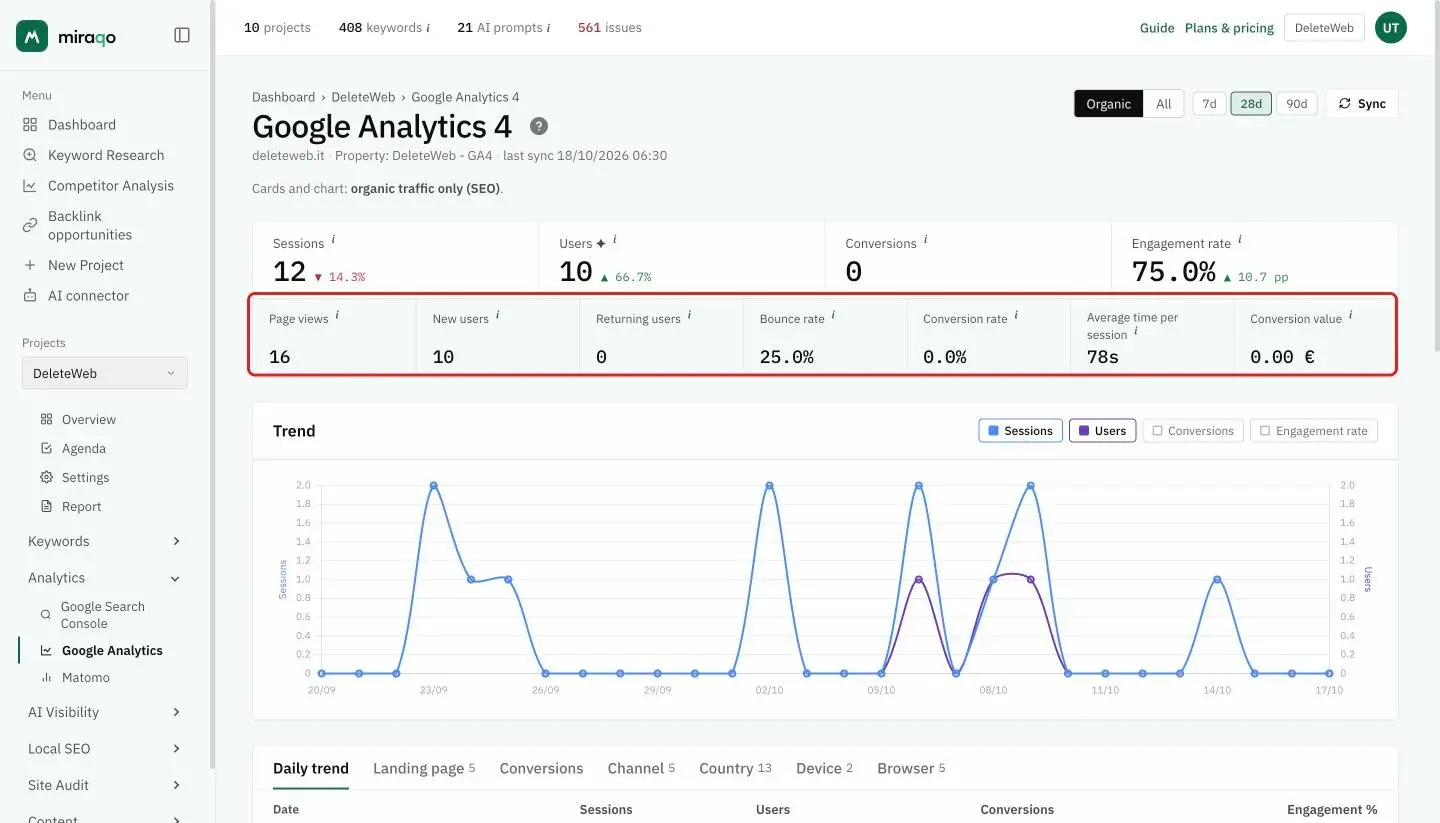This screenshot has width=1440, height=823.
Task: Click the Dashboard breadcrumb link
Action: [x=283, y=97]
